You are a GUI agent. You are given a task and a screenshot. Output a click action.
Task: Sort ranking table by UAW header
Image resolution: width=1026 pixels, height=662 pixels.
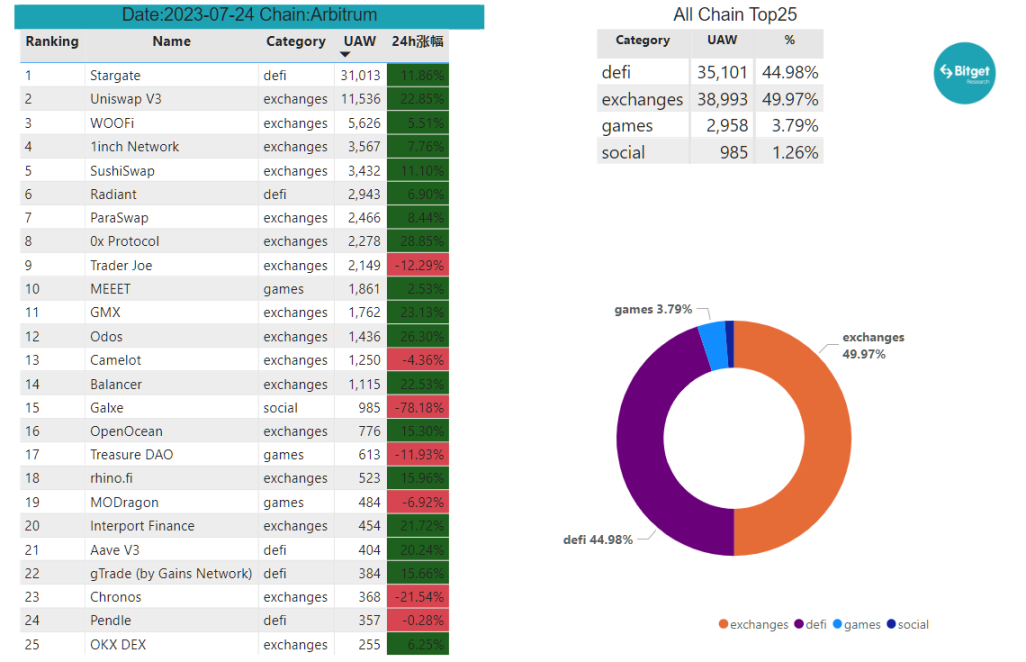coord(360,41)
